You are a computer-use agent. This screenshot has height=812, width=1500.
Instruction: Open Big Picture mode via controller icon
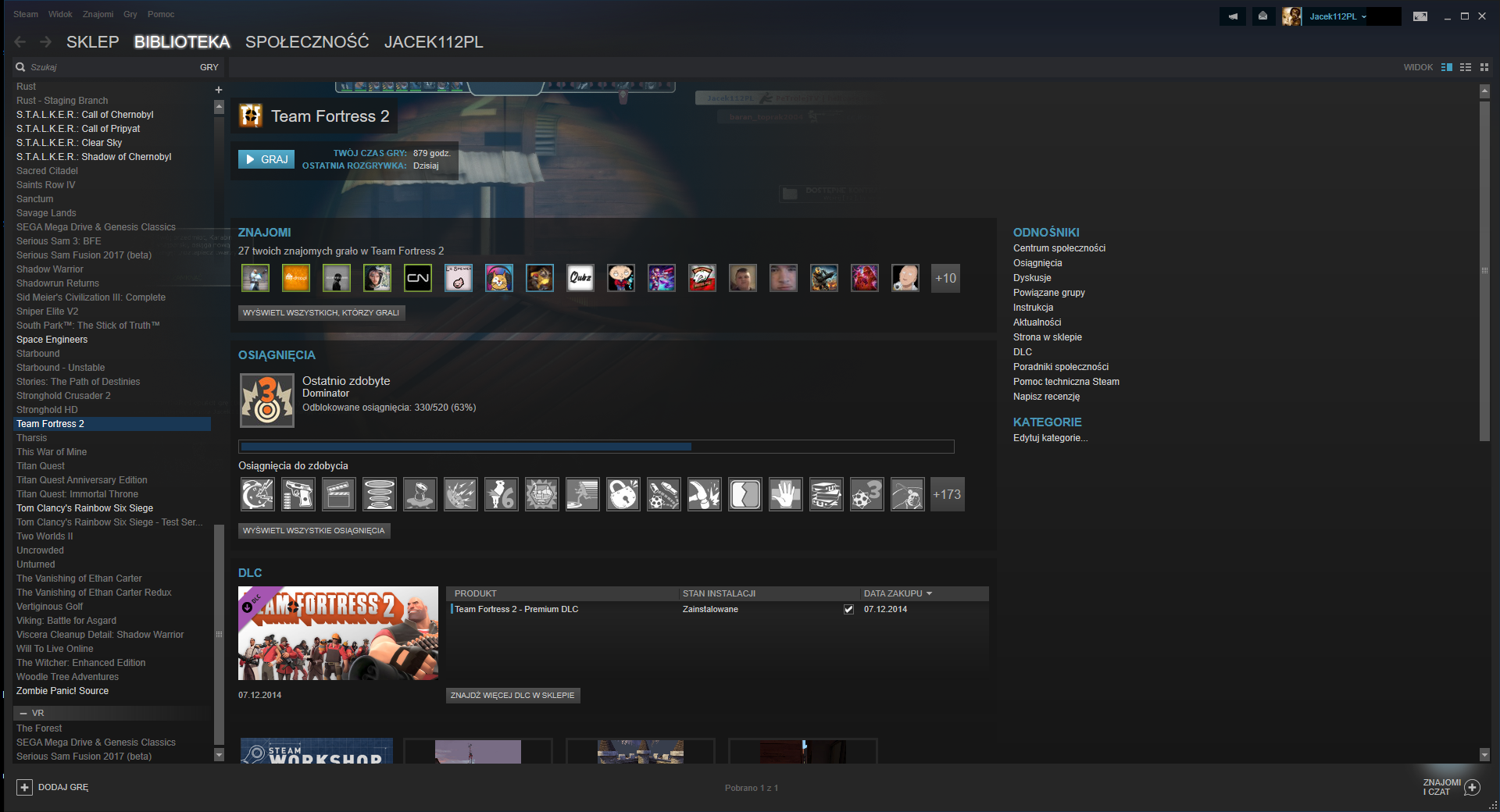(1420, 16)
